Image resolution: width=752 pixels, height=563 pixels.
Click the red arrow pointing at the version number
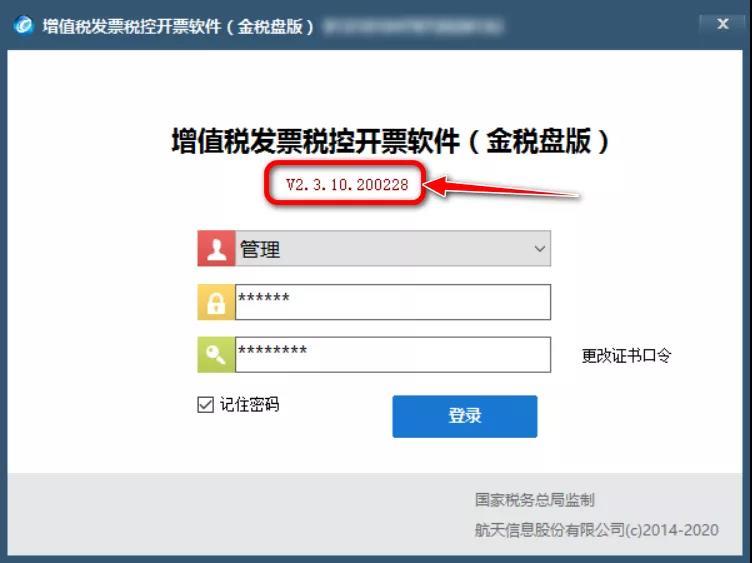pyautogui.click(x=502, y=187)
